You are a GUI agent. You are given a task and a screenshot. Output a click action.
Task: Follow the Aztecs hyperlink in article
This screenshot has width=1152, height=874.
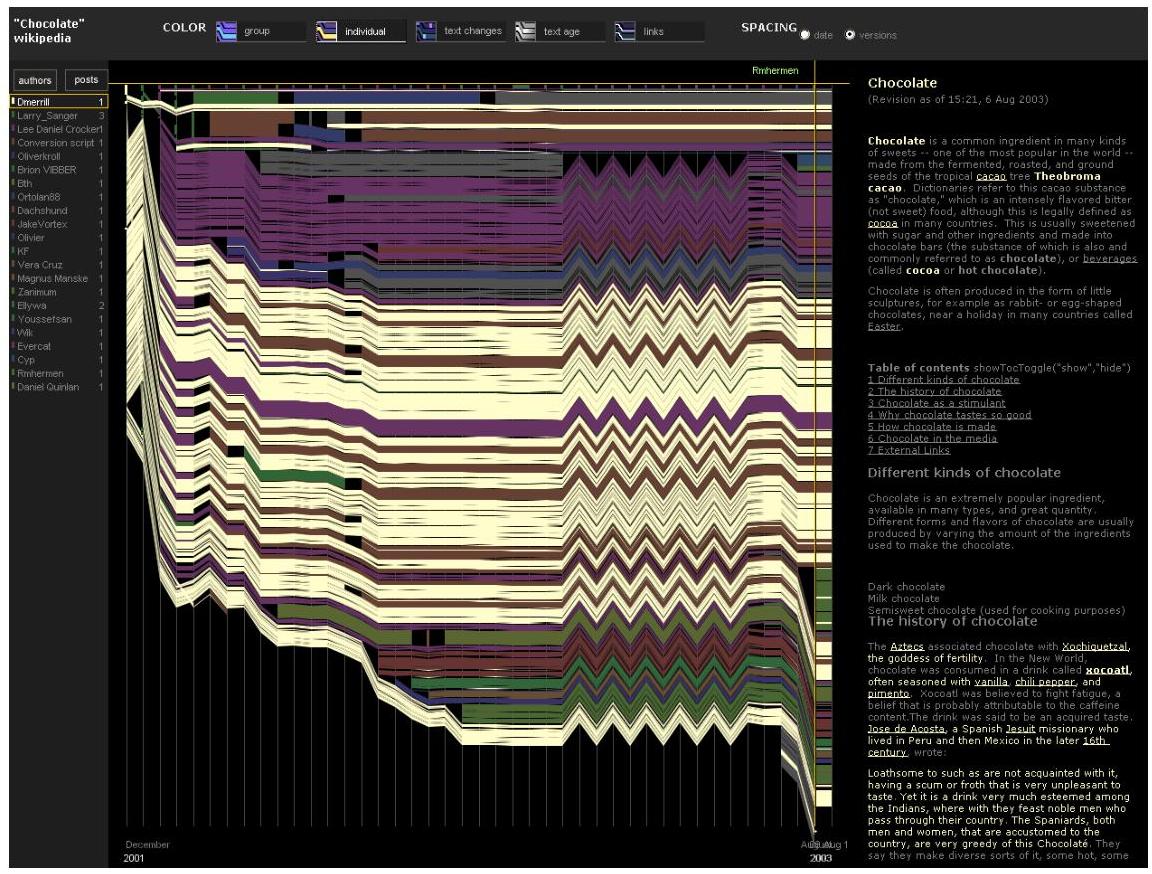click(908, 647)
